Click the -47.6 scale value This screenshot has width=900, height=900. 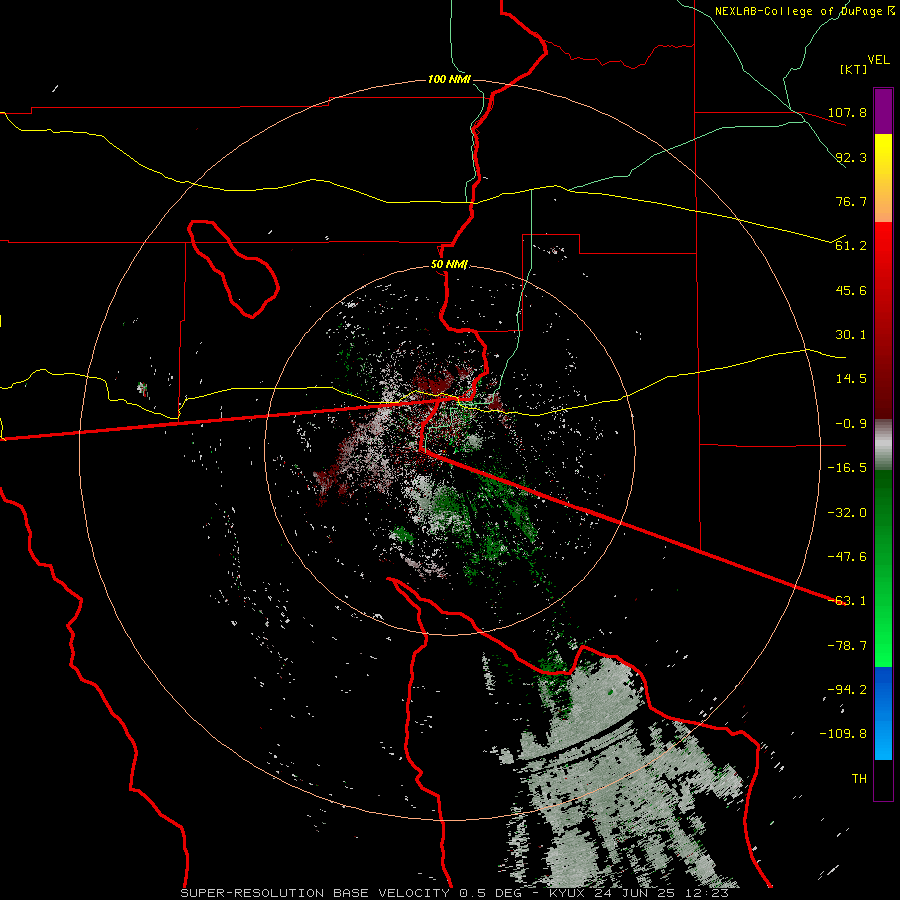[x=847, y=557]
